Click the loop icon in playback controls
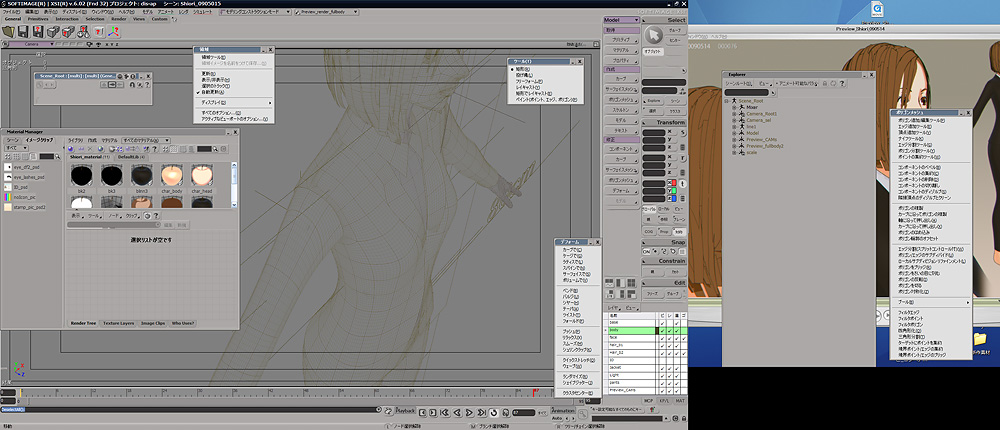 click(x=494, y=413)
